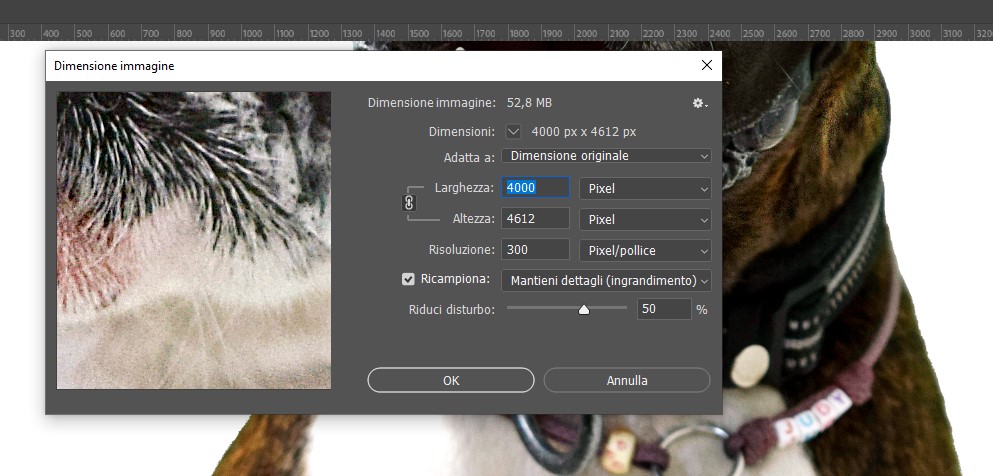Click the Risoluzione label
The image size is (993, 476).
tap(462, 249)
